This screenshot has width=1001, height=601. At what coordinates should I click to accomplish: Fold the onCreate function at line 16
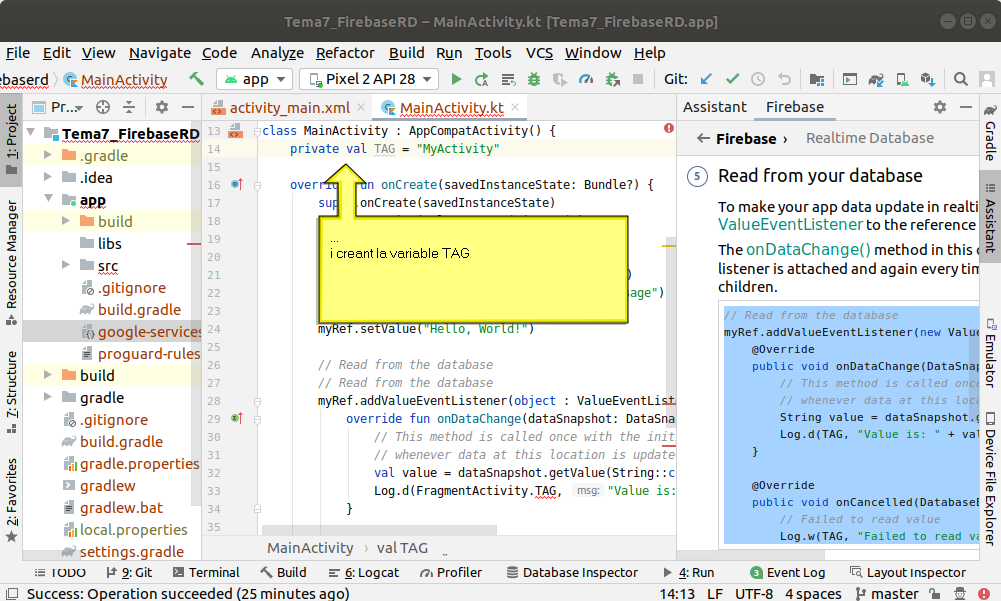coord(257,185)
